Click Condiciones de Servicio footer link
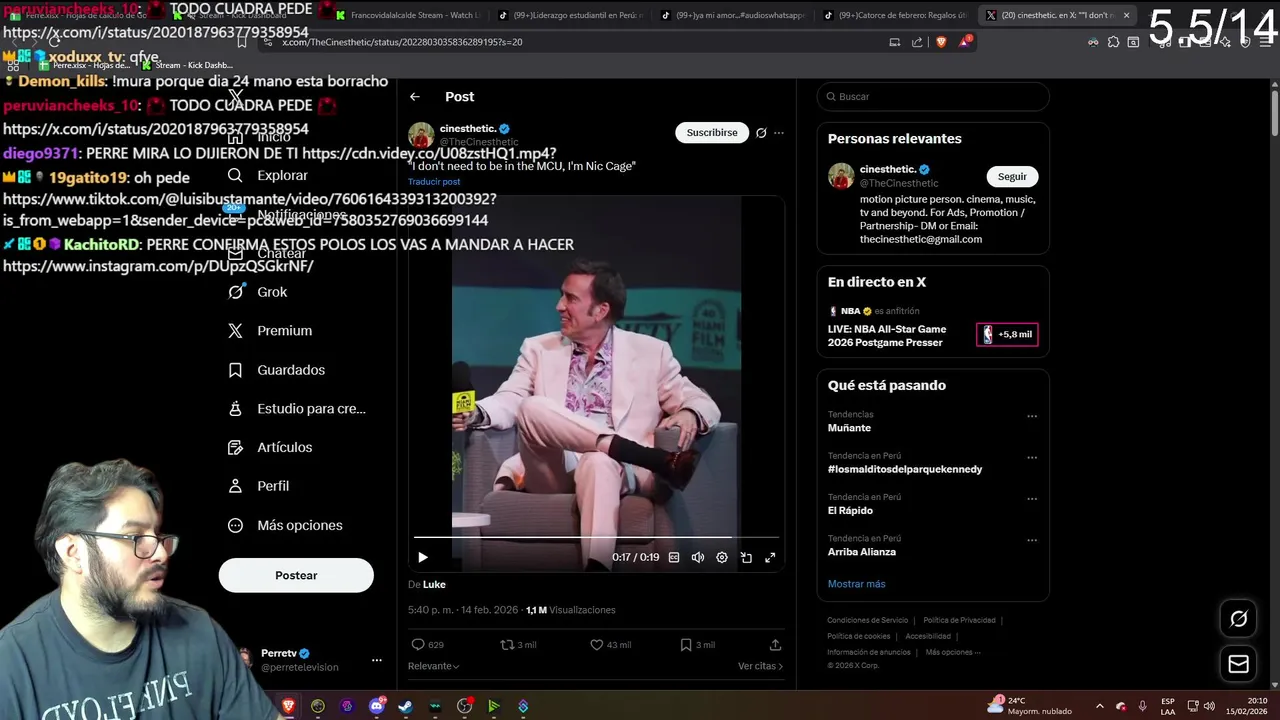The width and height of the screenshot is (1280, 720). 867,620
